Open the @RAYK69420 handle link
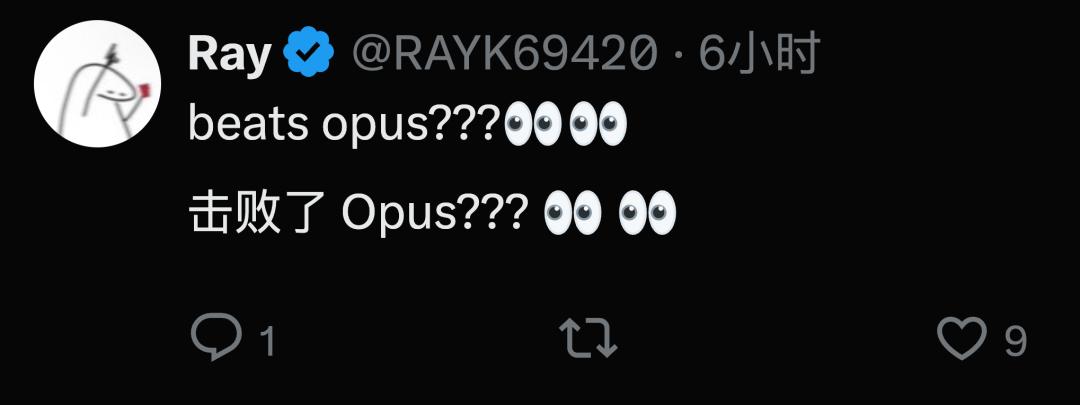Screen dimensions: 1080x405 (504, 54)
